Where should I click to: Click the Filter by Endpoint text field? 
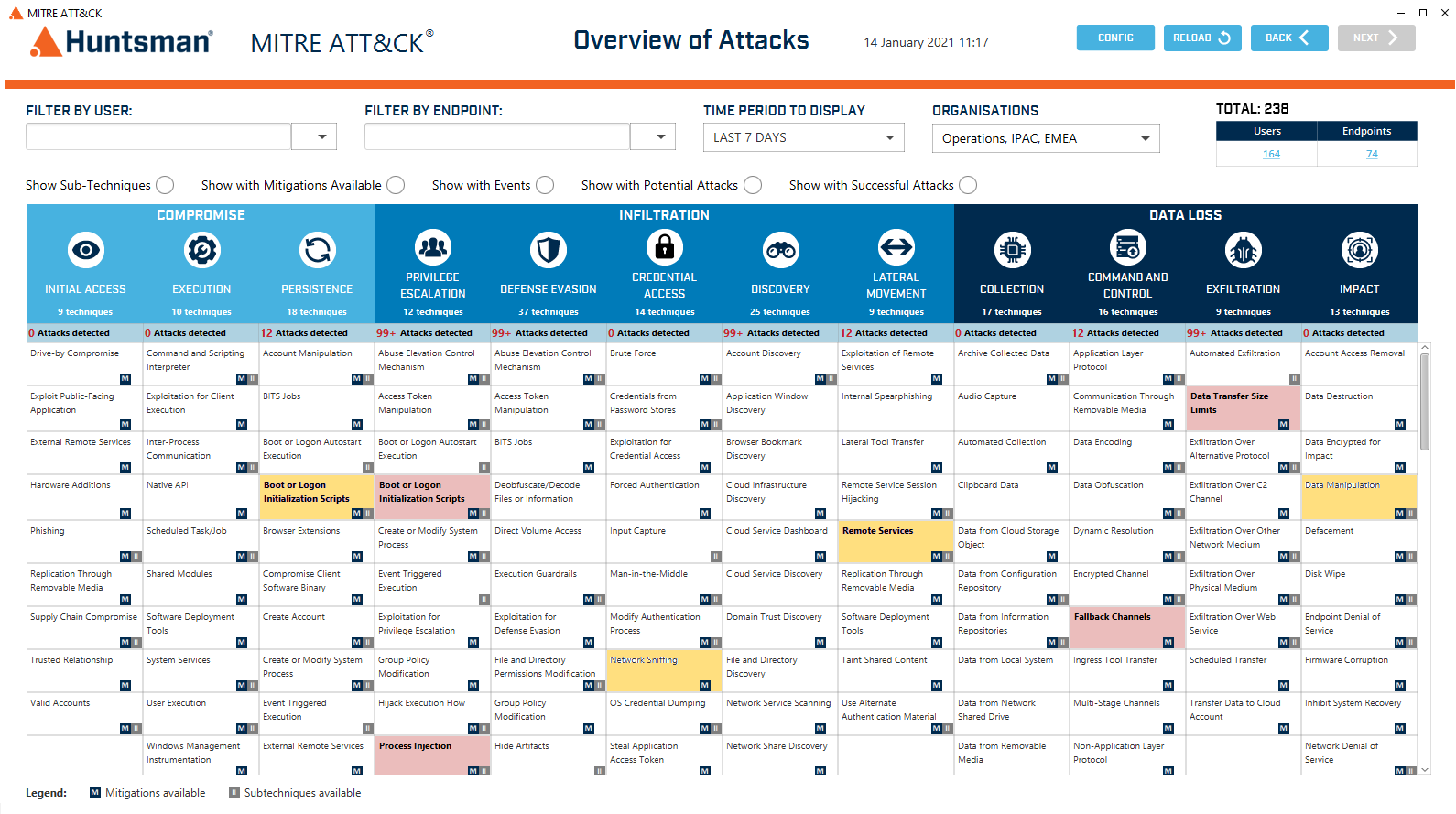pyautogui.click(x=497, y=136)
